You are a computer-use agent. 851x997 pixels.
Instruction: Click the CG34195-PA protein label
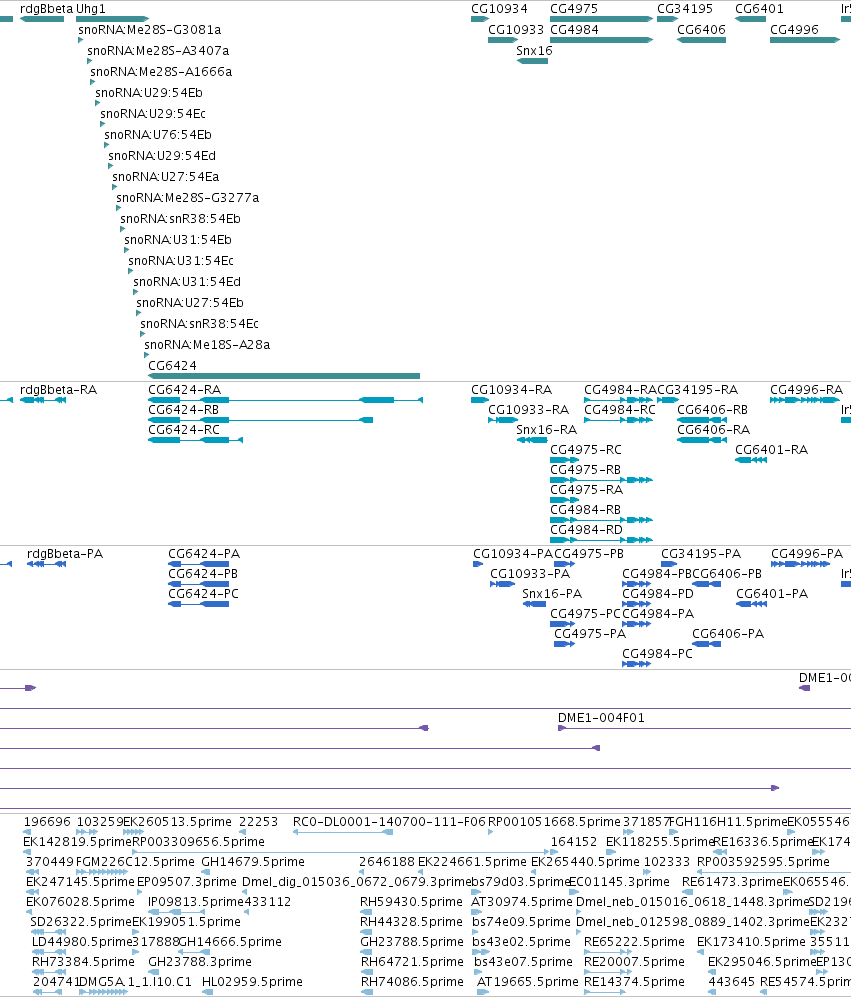coord(701,554)
